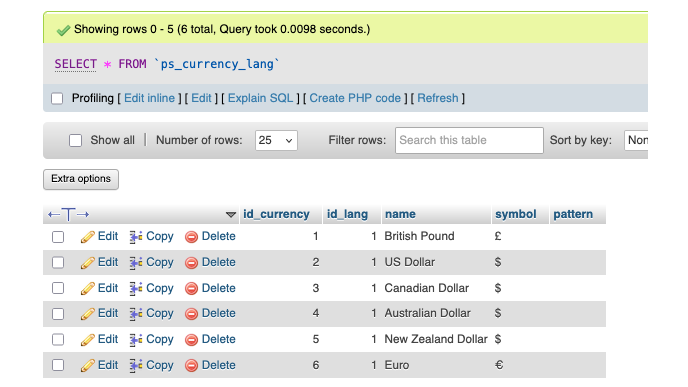Click red Delete icon for Euro
This screenshot has width=688, height=387.
click(191, 366)
